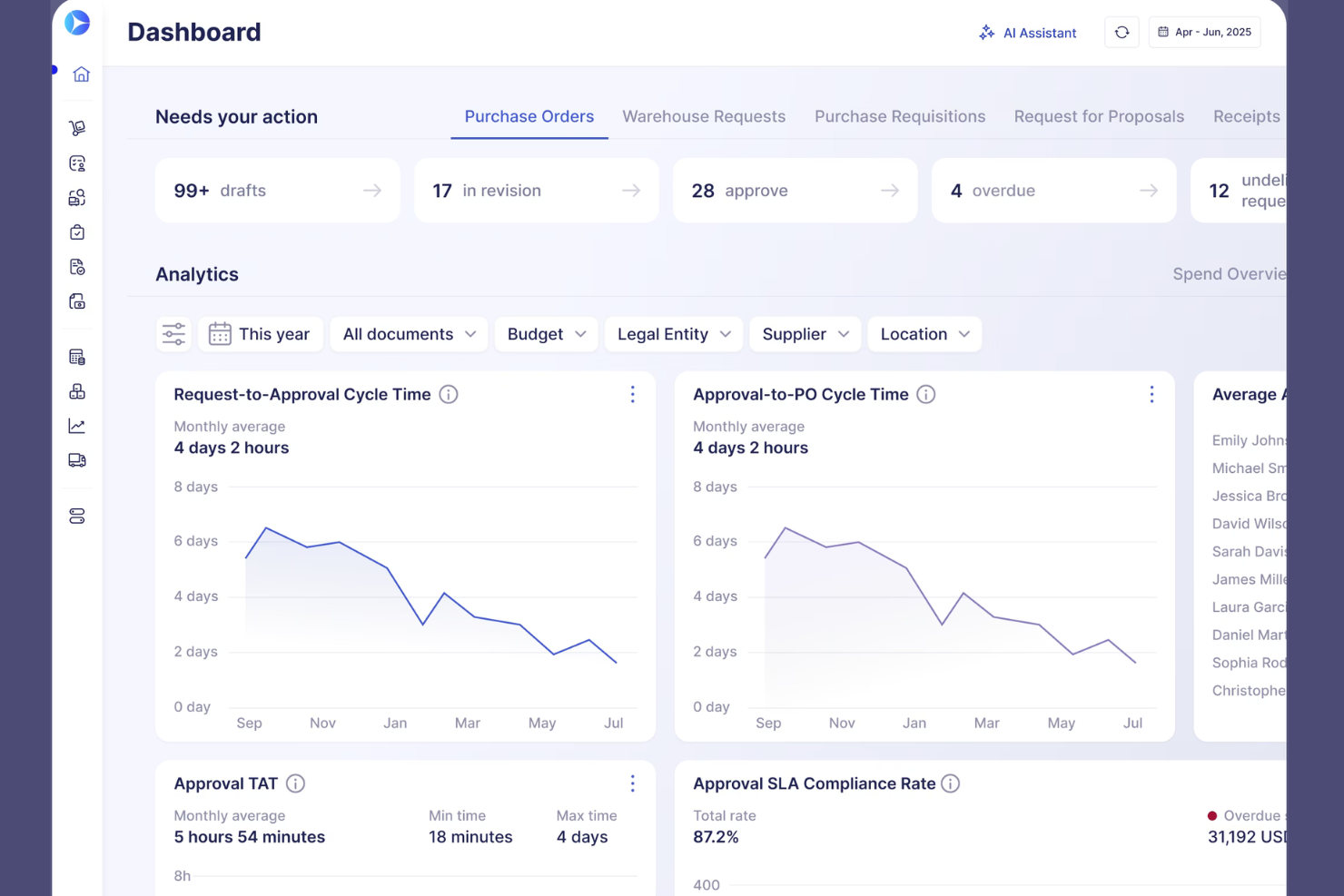The image size is (1344, 896).
Task: Click the David Wilson row in the Average list
Action: (x=1249, y=524)
